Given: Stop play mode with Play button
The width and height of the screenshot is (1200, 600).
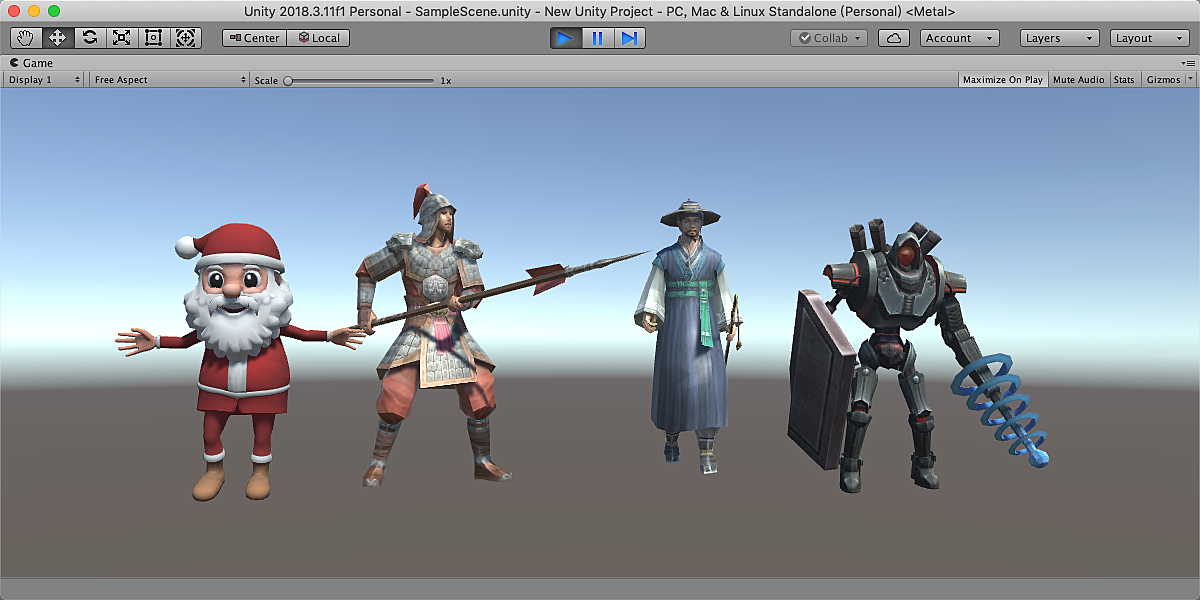Looking at the screenshot, I should 565,38.
